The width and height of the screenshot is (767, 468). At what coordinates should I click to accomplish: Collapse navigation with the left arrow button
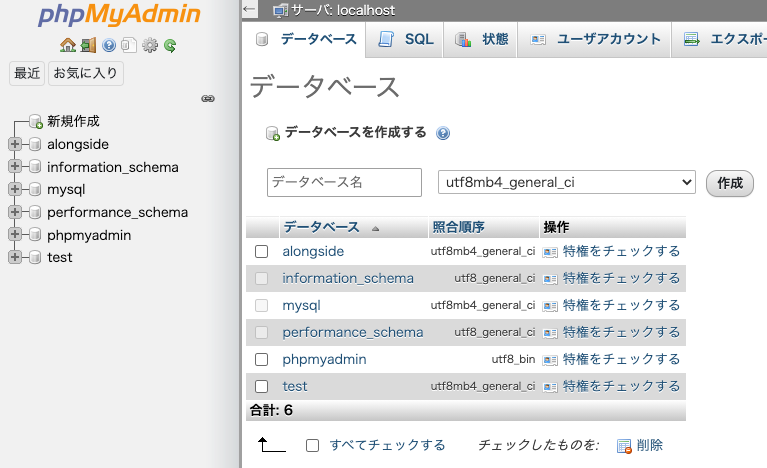(x=249, y=9)
